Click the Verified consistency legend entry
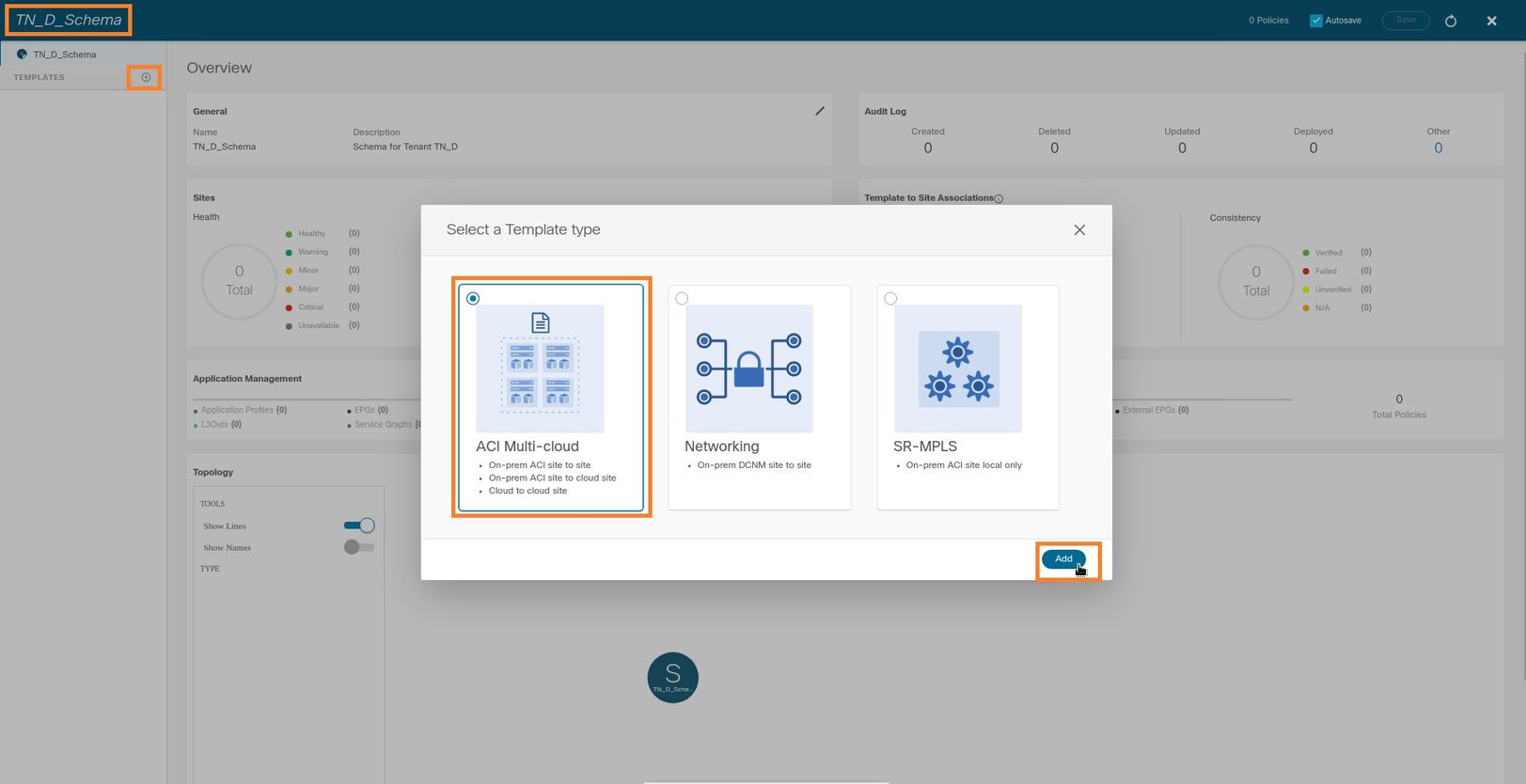 click(x=1337, y=253)
